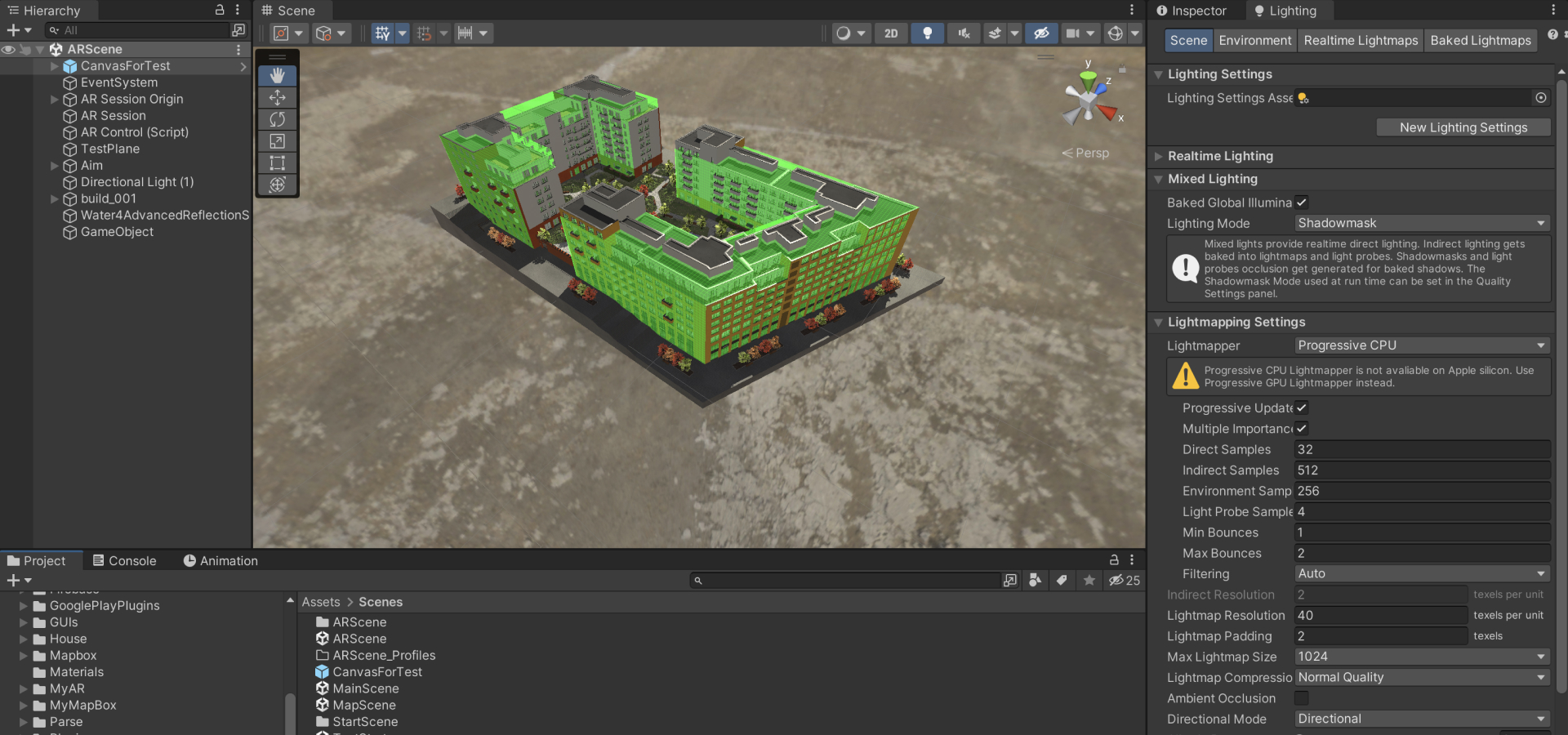
Task: Open the Lighting Mode Shadowmask dropdown
Action: 1421,223
